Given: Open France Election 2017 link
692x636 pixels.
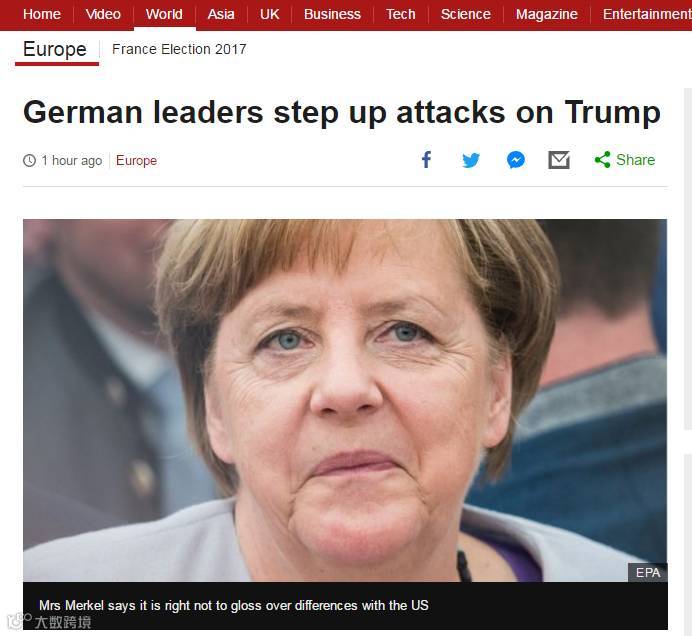Looking at the screenshot, I should coord(179,49).
